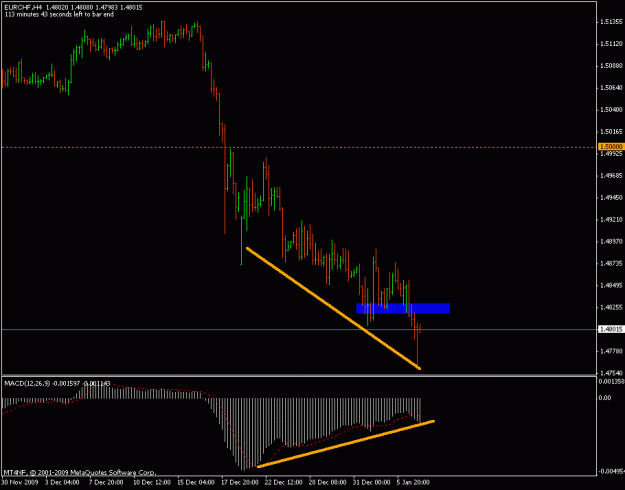The height and width of the screenshot is (490, 625).
Task: Click the 7 Dec 20:00 time label
Action: click(x=105, y=483)
